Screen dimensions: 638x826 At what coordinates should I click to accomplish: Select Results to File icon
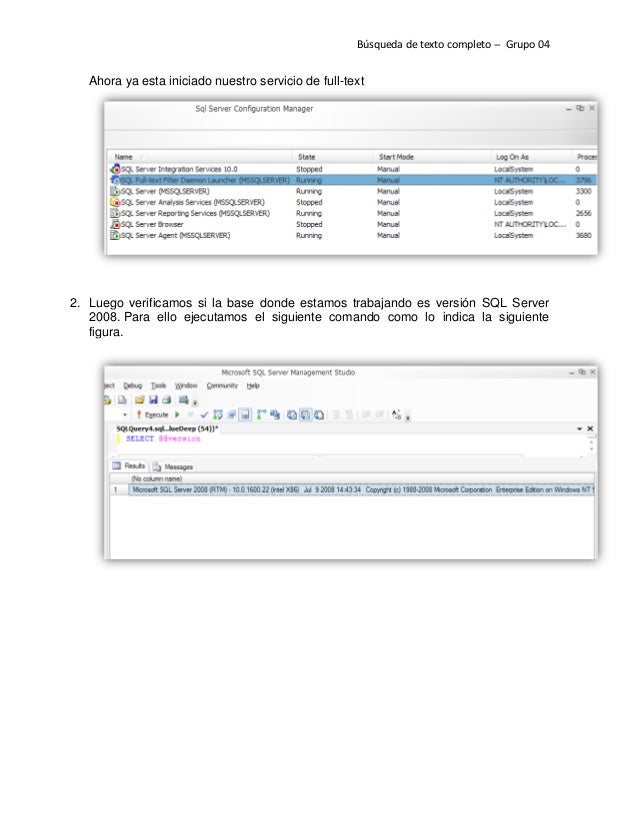pyautogui.click(x=319, y=415)
